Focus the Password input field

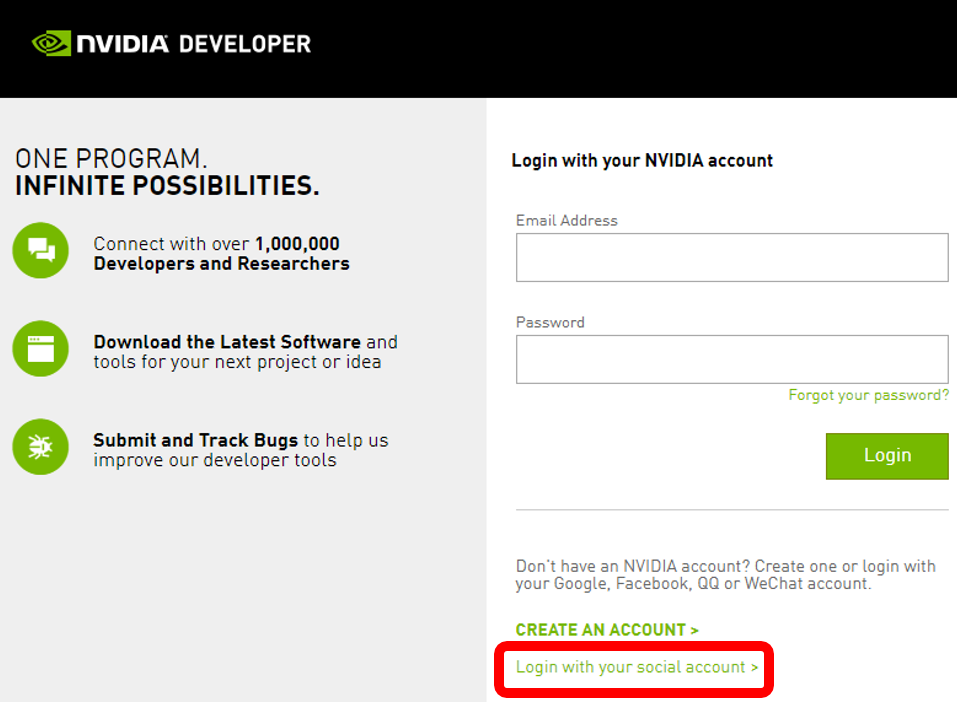[x=732, y=359]
